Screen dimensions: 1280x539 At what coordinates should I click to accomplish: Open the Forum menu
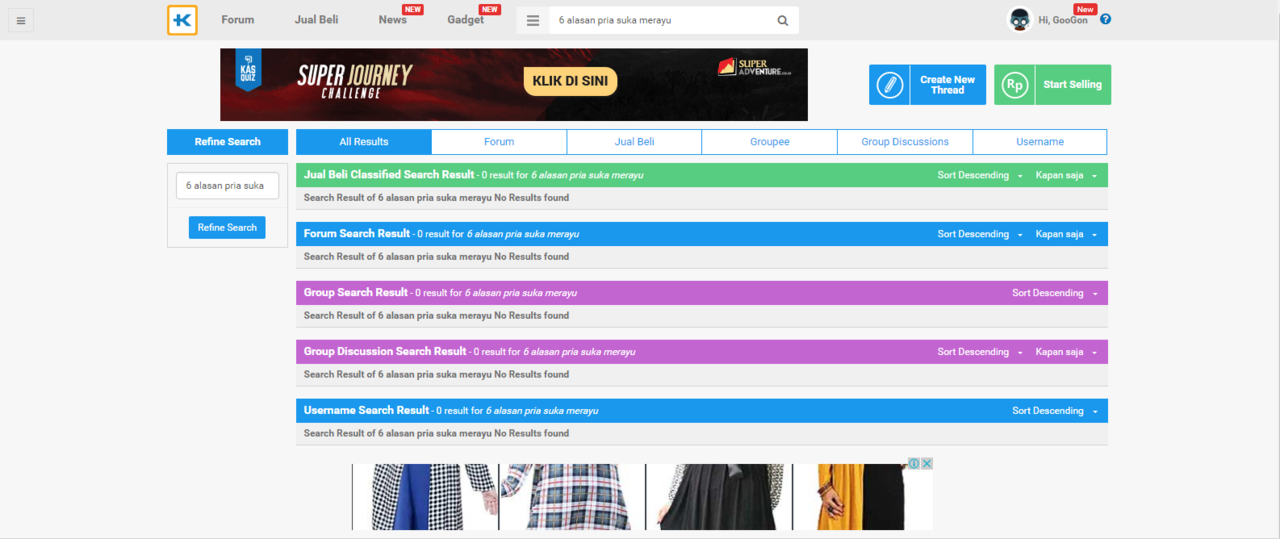tap(238, 20)
